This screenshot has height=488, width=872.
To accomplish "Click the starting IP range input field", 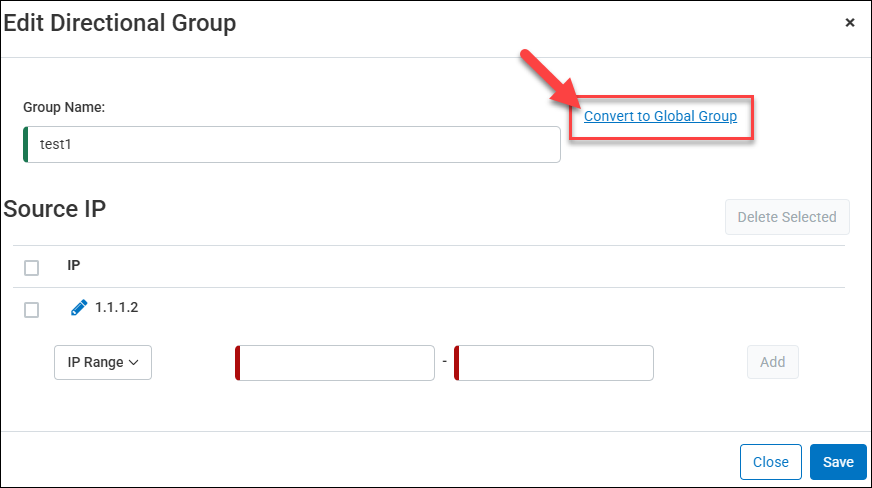I will pos(336,363).
